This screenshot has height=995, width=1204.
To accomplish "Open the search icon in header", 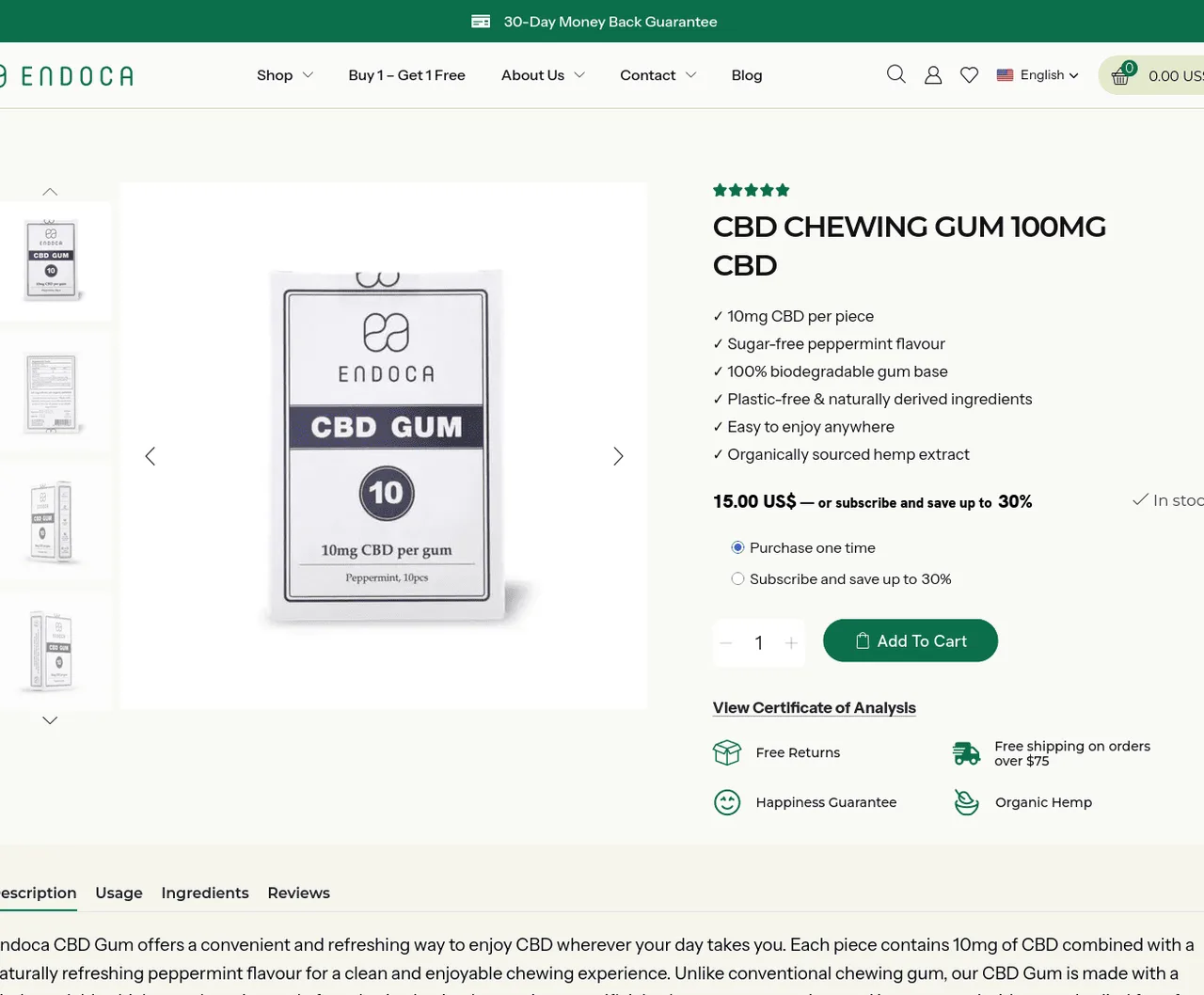I will click(896, 74).
